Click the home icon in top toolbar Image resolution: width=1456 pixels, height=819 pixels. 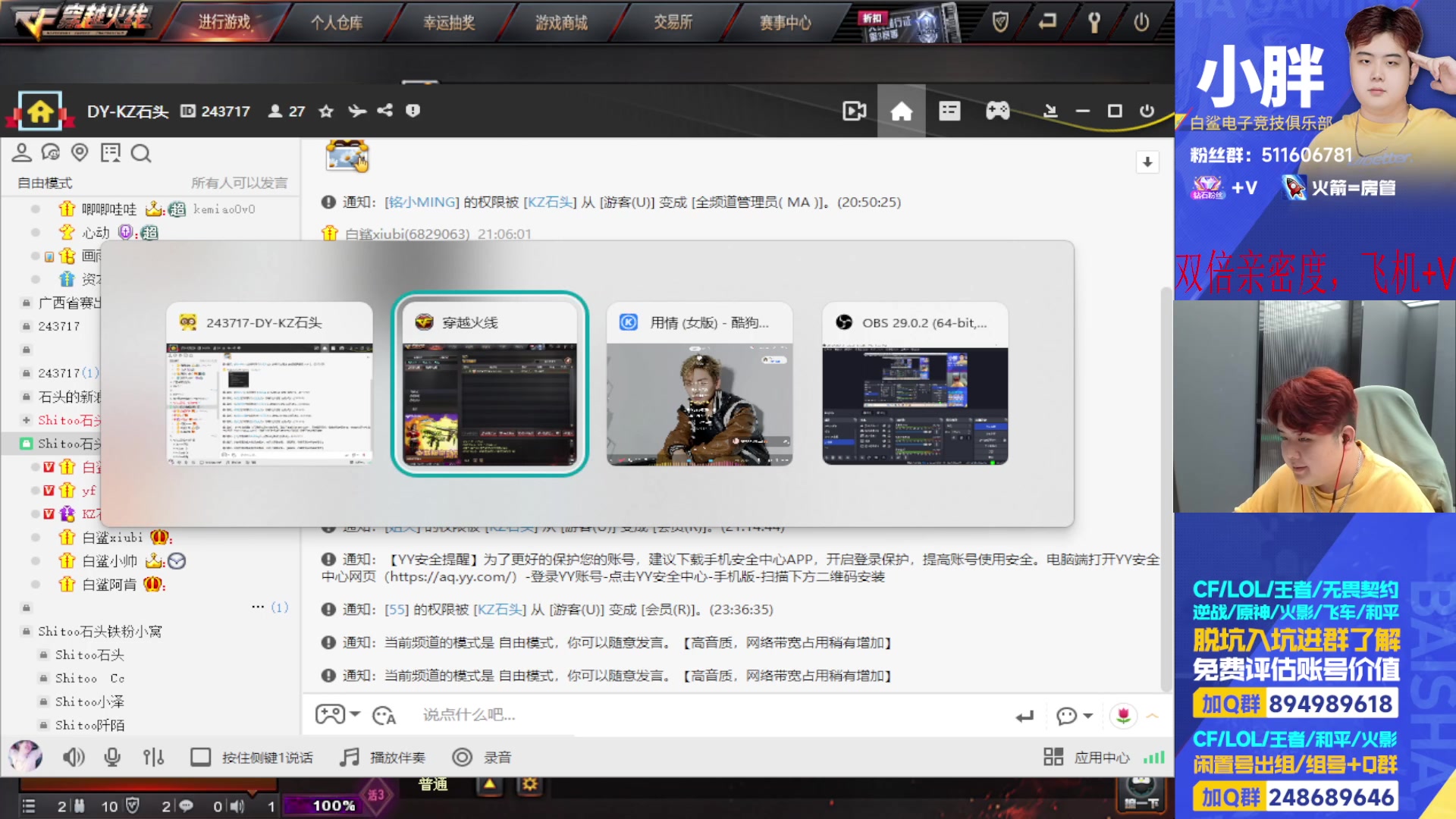point(899,110)
